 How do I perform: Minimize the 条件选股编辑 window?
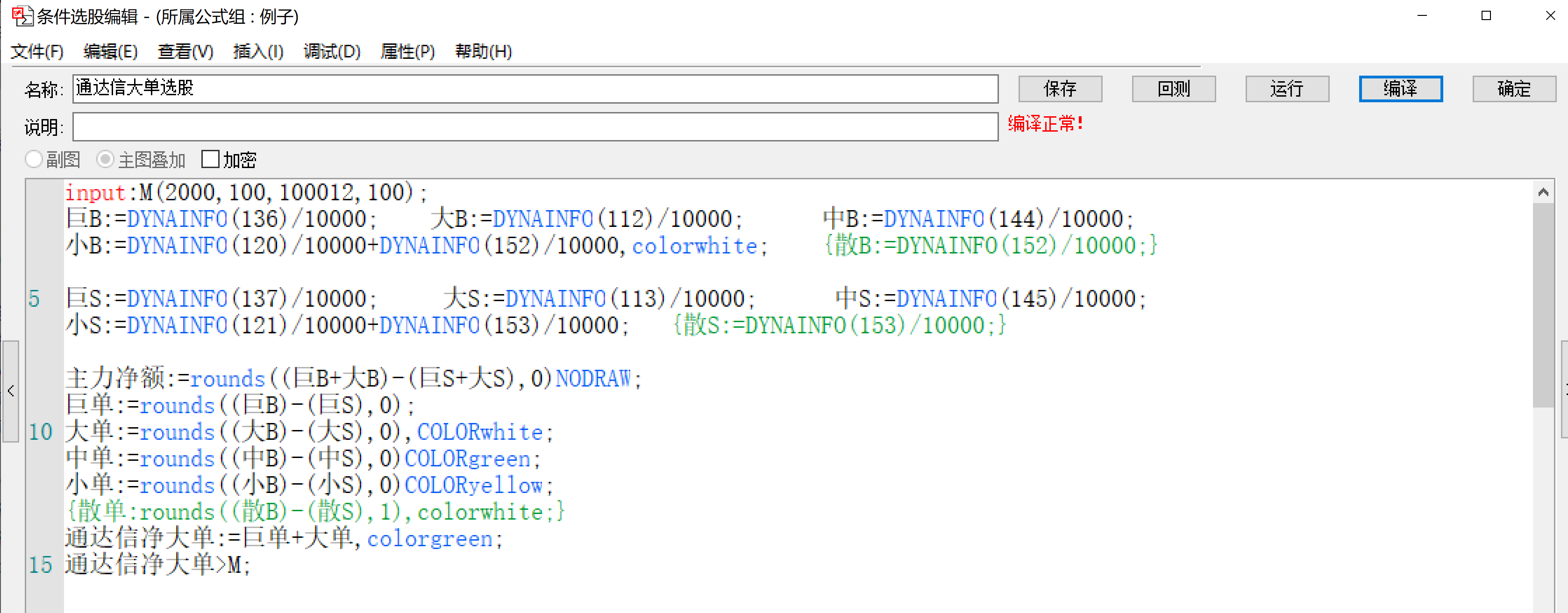point(1422,16)
